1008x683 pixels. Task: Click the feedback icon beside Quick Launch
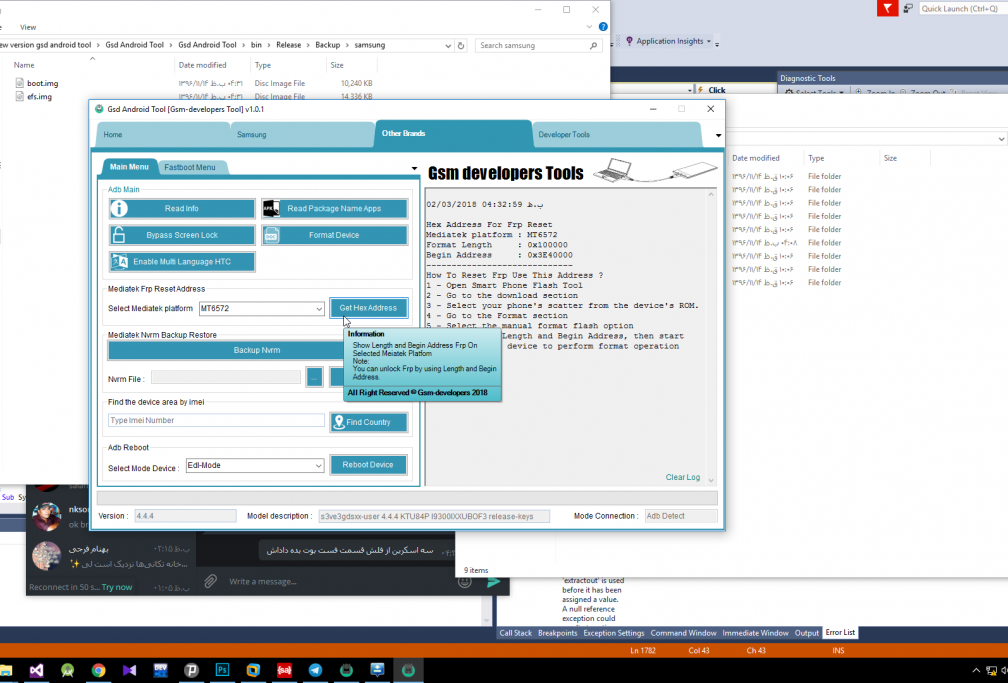coord(908,8)
